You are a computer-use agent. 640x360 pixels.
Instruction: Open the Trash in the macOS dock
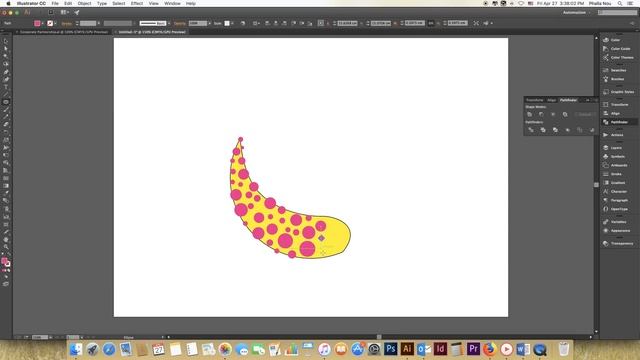[x=564, y=349]
